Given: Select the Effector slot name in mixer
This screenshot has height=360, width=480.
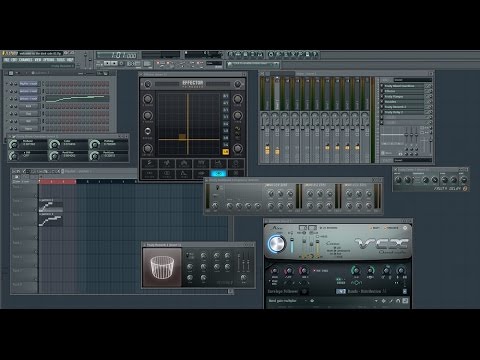Looking at the screenshot, I should (x=404, y=91).
